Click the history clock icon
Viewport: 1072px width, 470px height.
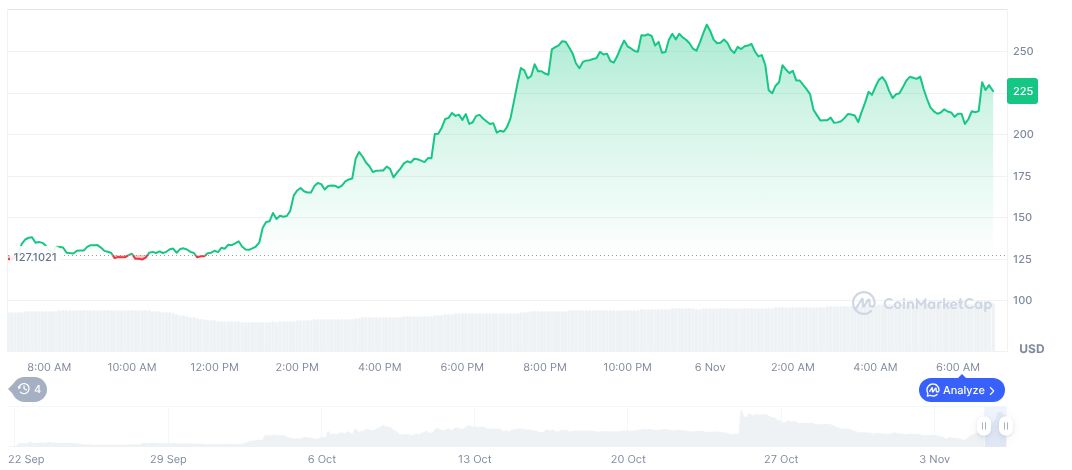tap(24, 389)
